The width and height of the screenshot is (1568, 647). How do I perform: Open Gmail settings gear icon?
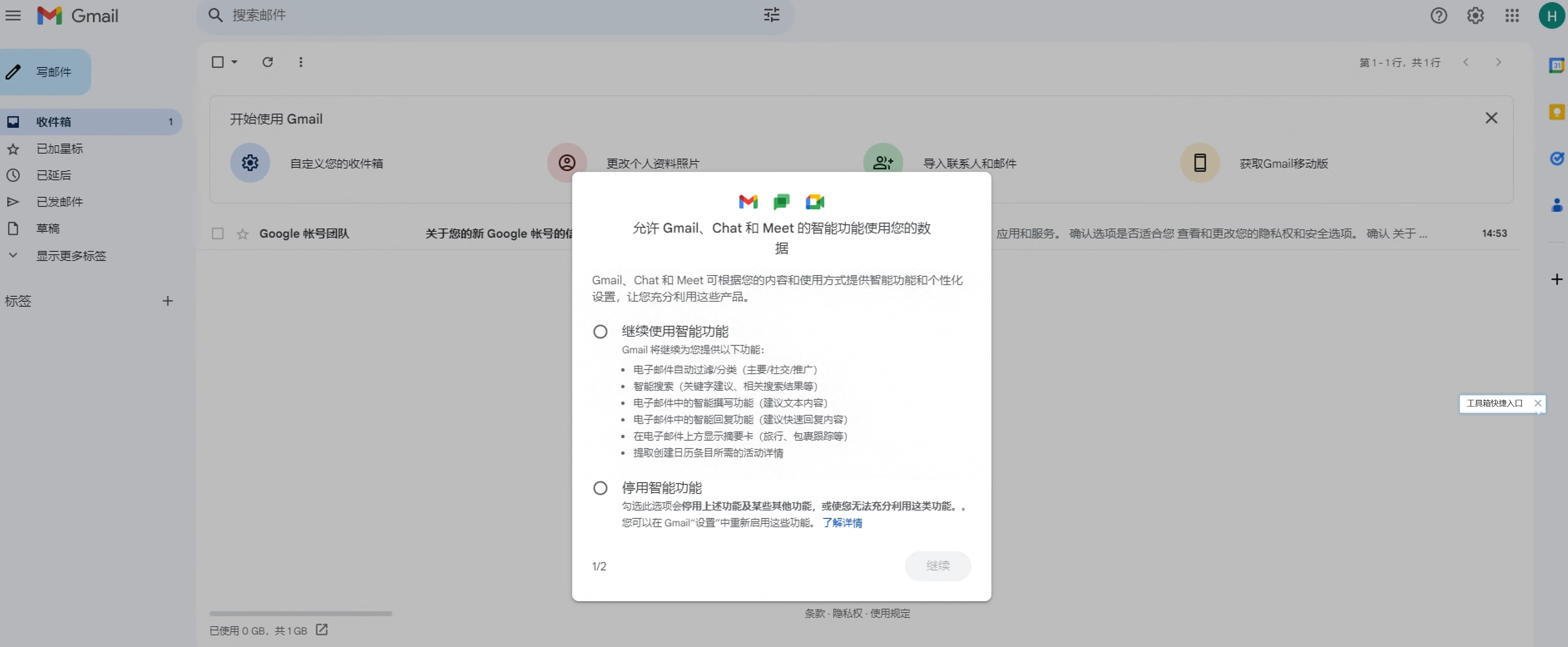click(x=1475, y=15)
